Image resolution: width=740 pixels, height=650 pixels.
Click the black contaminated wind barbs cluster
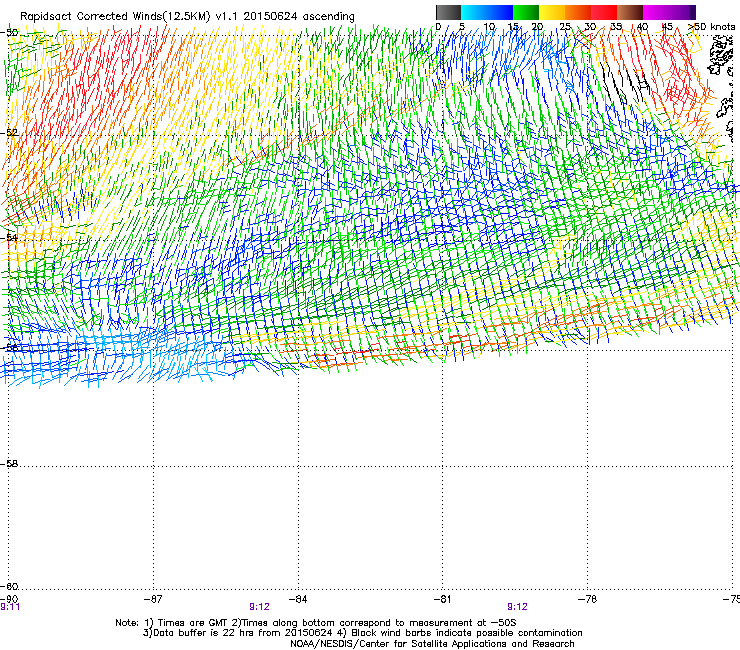click(624, 81)
